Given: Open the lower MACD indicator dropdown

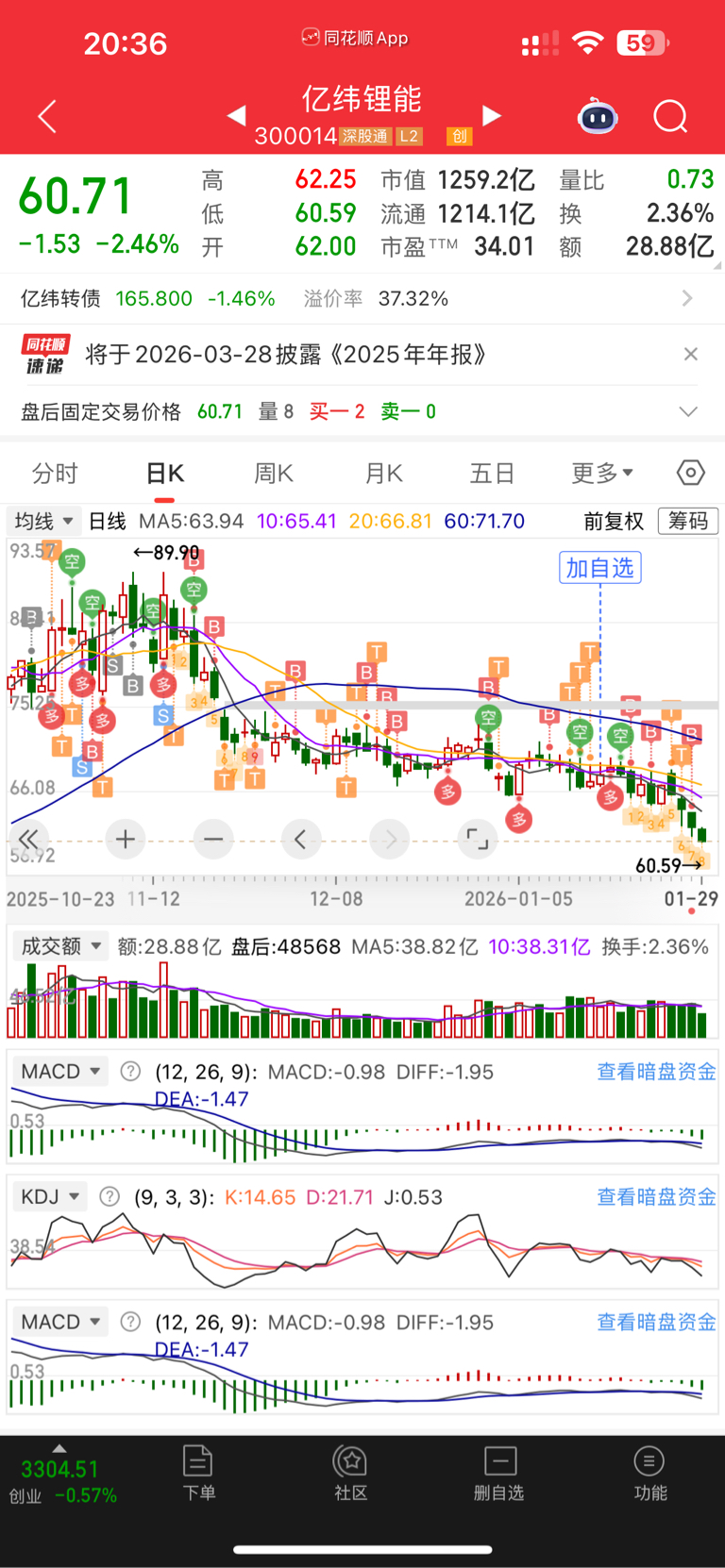Looking at the screenshot, I should [59, 1322].
